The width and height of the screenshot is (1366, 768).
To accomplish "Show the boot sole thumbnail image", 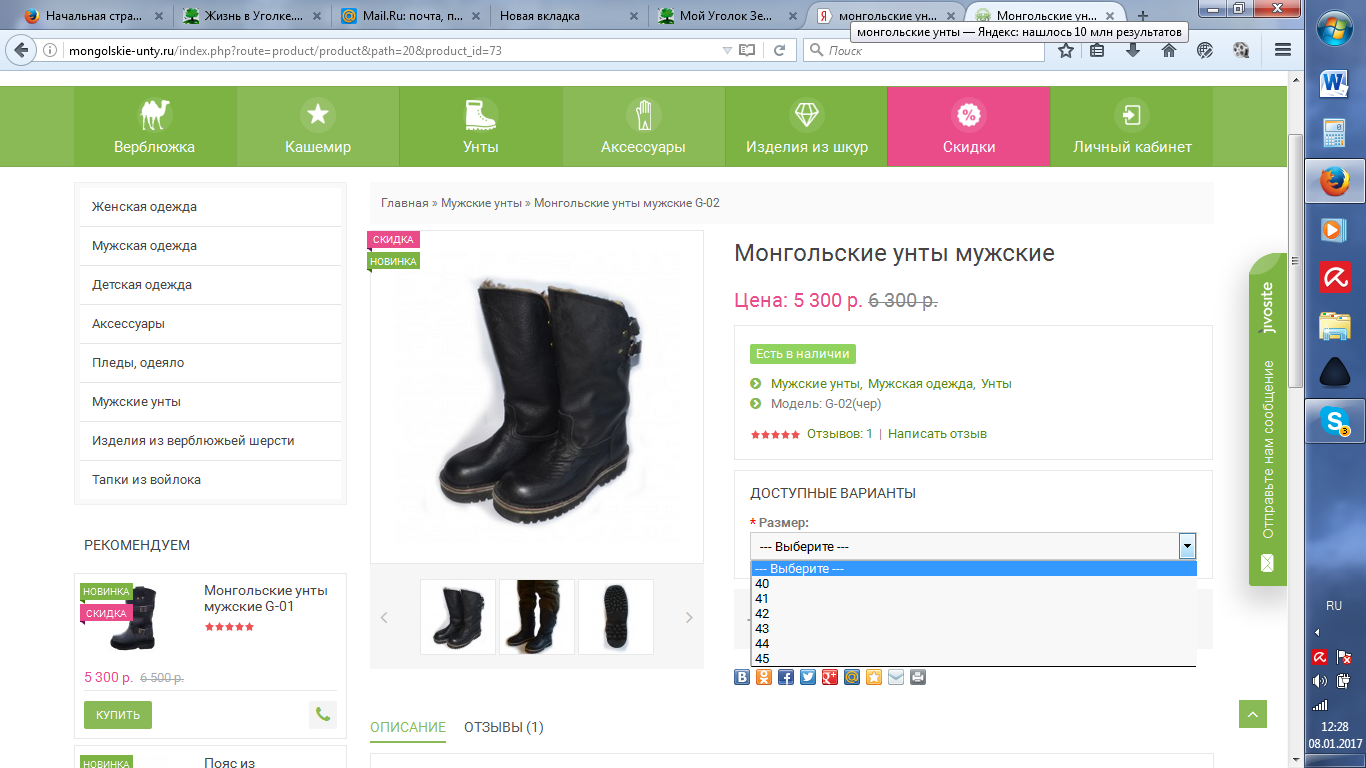I will [616, 617].
